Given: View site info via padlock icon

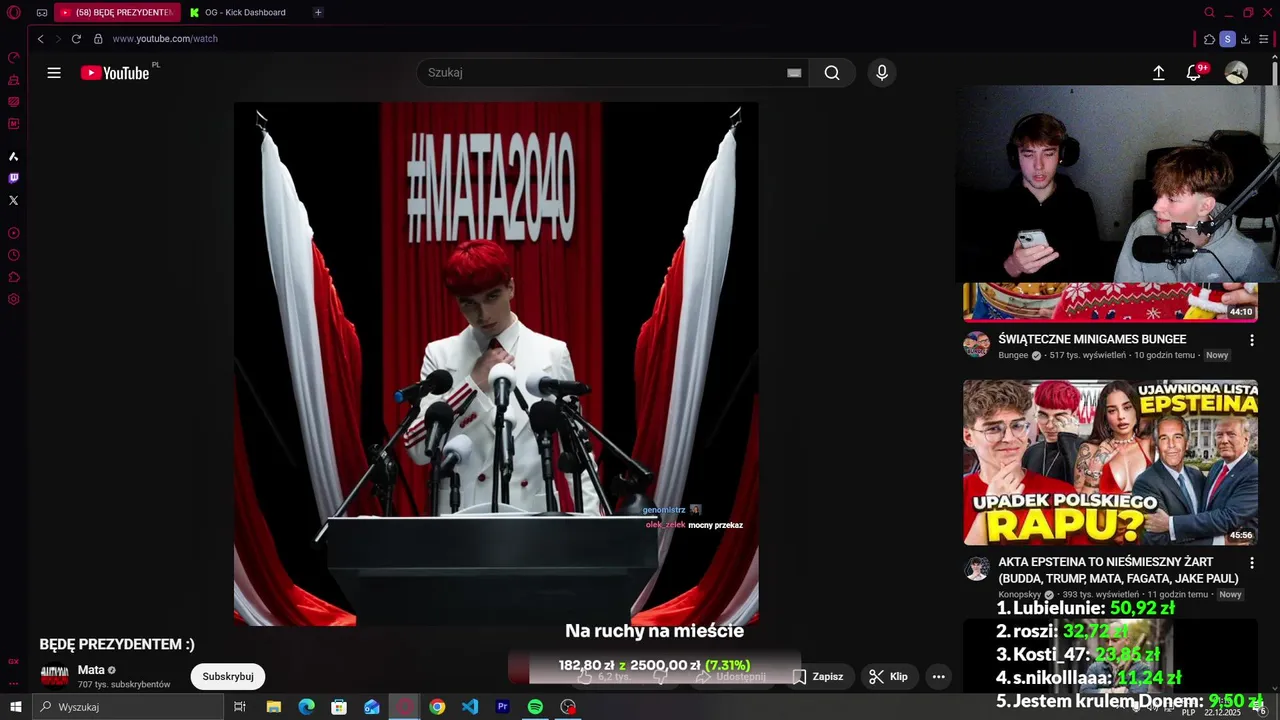Looking at the screenshot, I should pos(98,39).
